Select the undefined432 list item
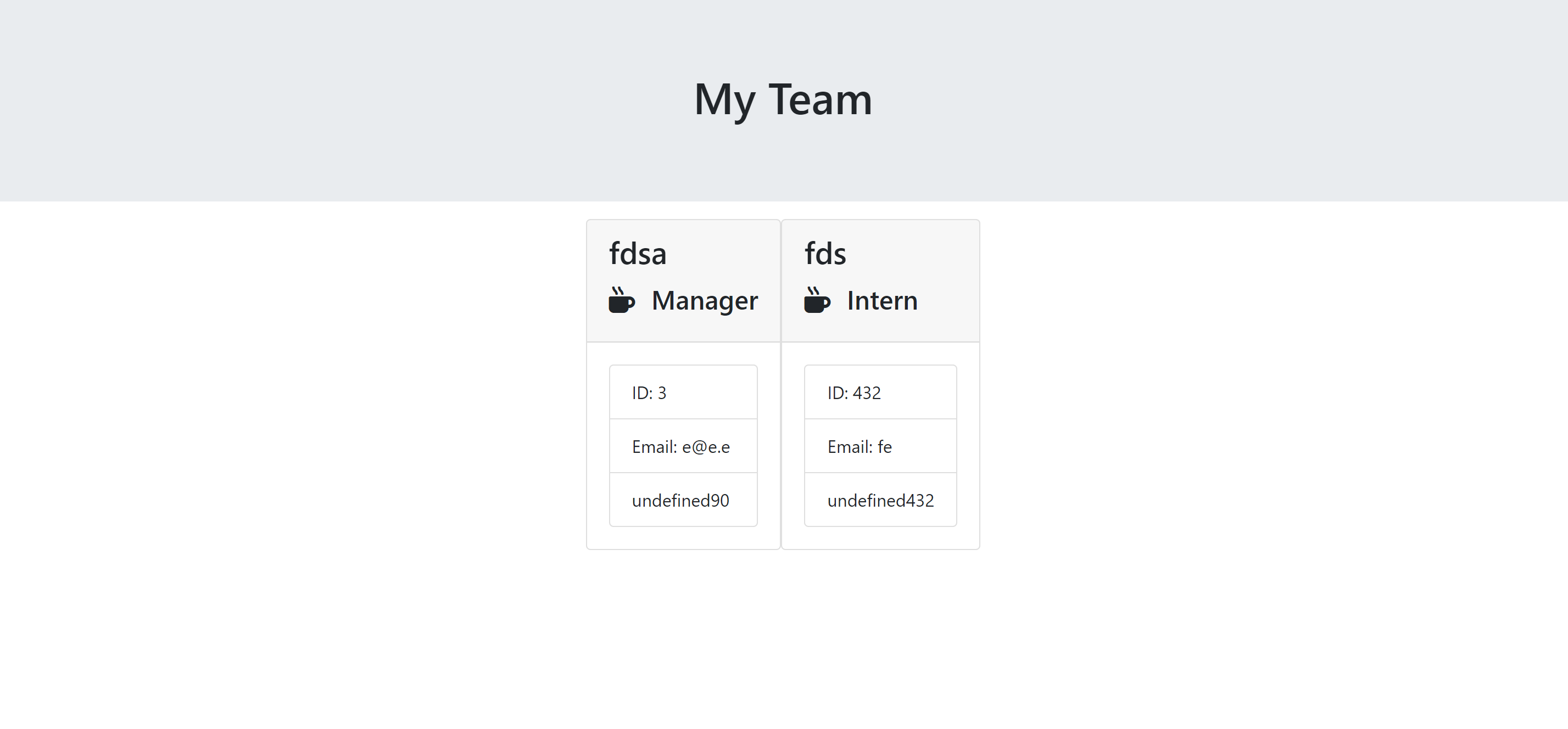 point(880,500)
